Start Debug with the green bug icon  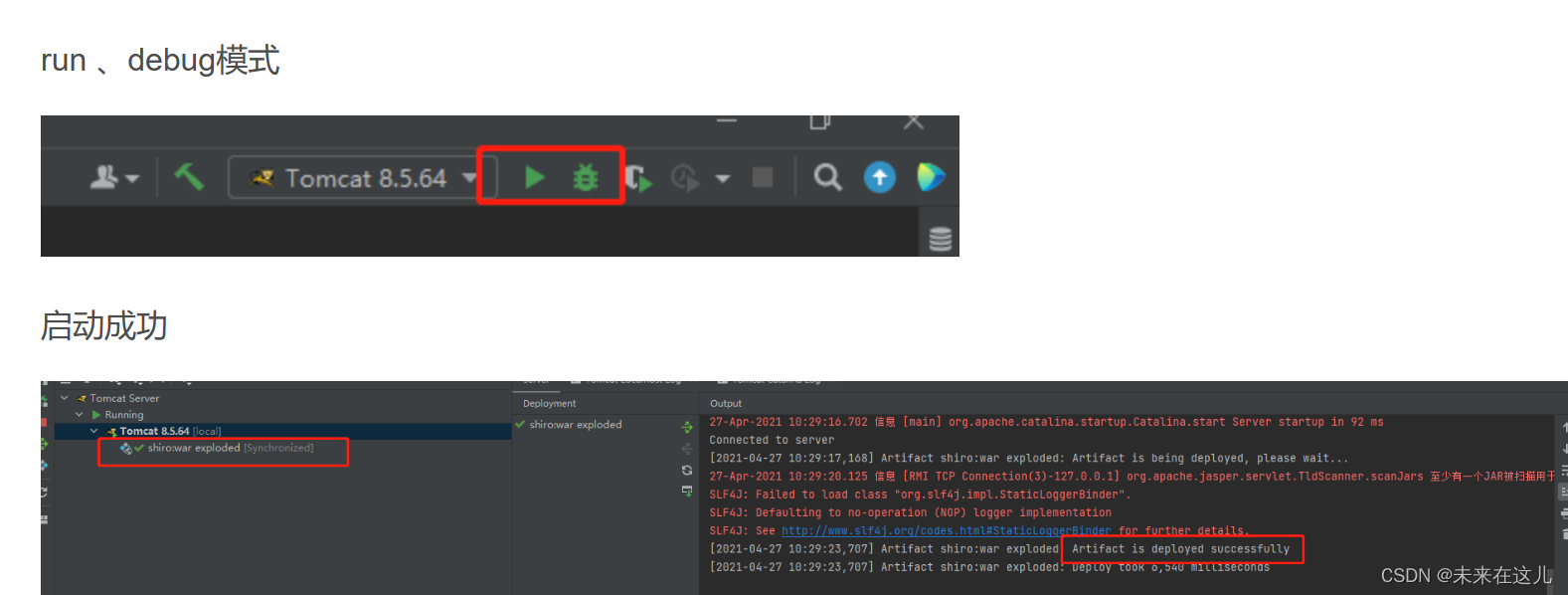pos(586,177)
